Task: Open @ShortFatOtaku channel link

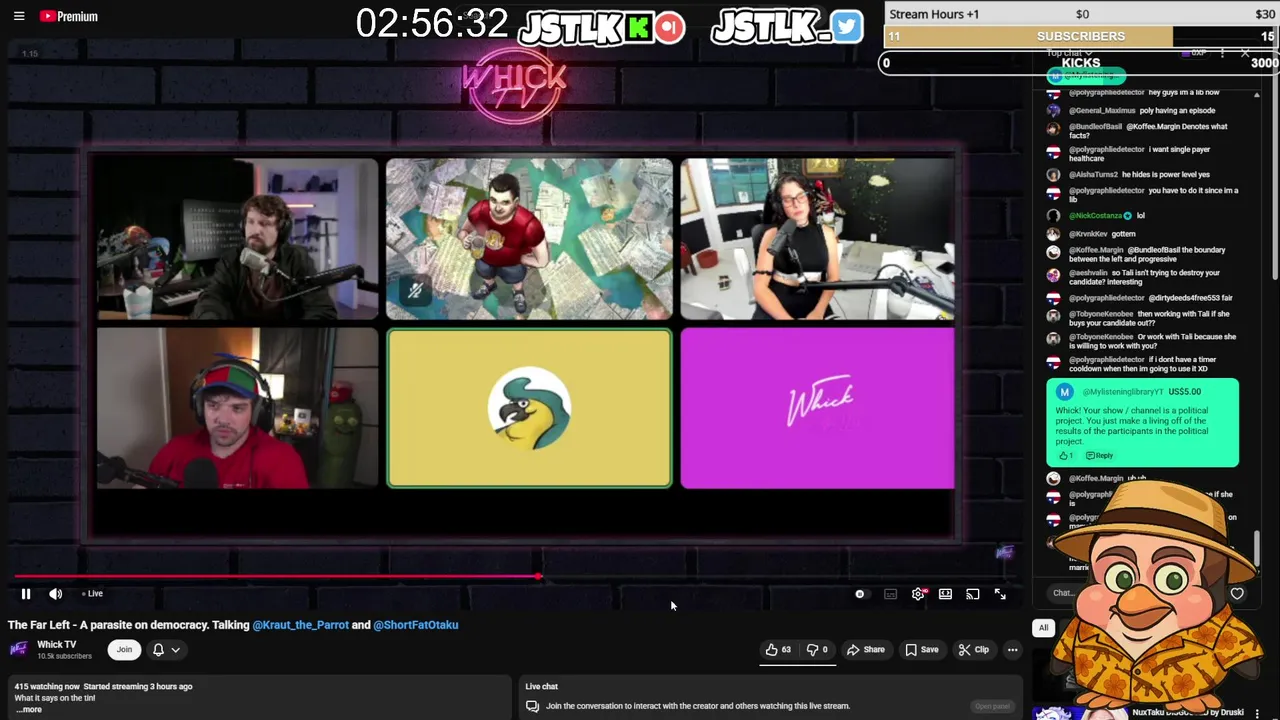Action: [x=416, y=625]
